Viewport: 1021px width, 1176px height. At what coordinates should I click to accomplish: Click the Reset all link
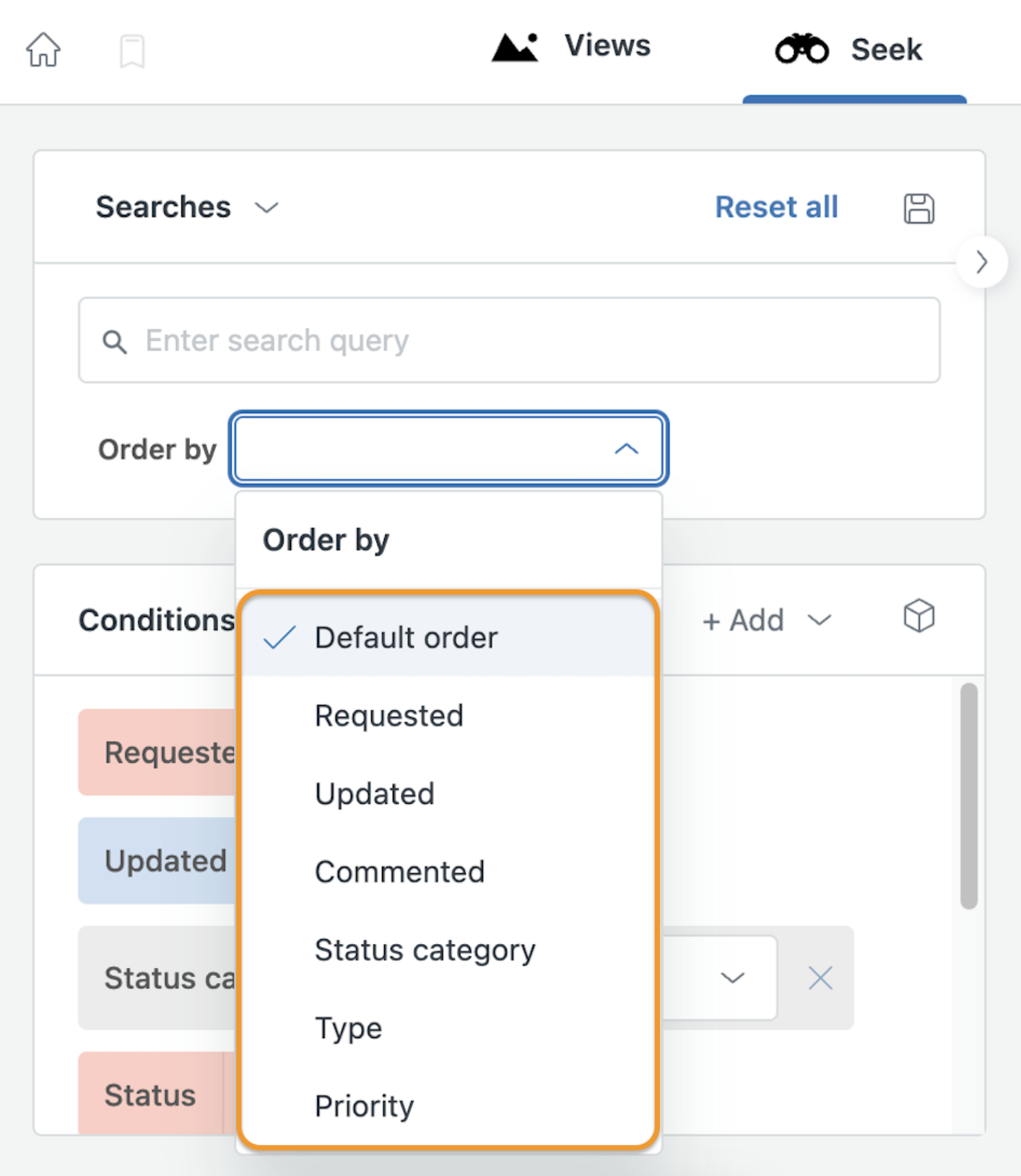pos(776,207)
